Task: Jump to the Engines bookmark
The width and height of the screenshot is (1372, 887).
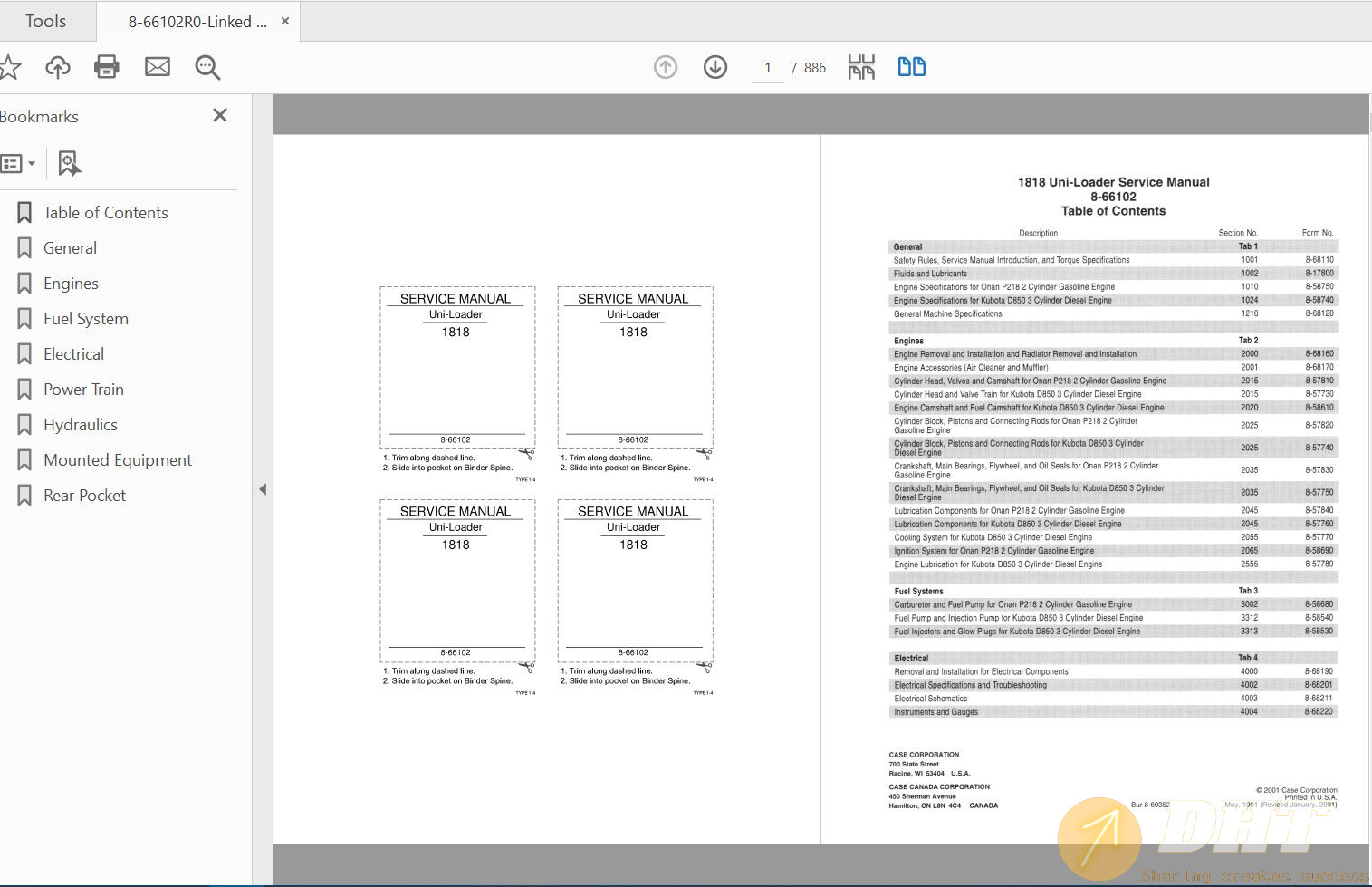Action: coord(71,284)
